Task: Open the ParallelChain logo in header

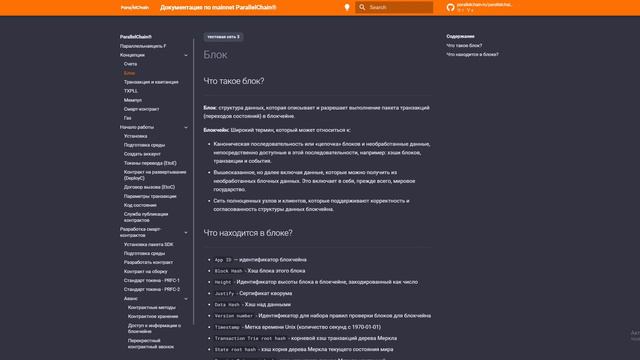Action: point(135,7)
